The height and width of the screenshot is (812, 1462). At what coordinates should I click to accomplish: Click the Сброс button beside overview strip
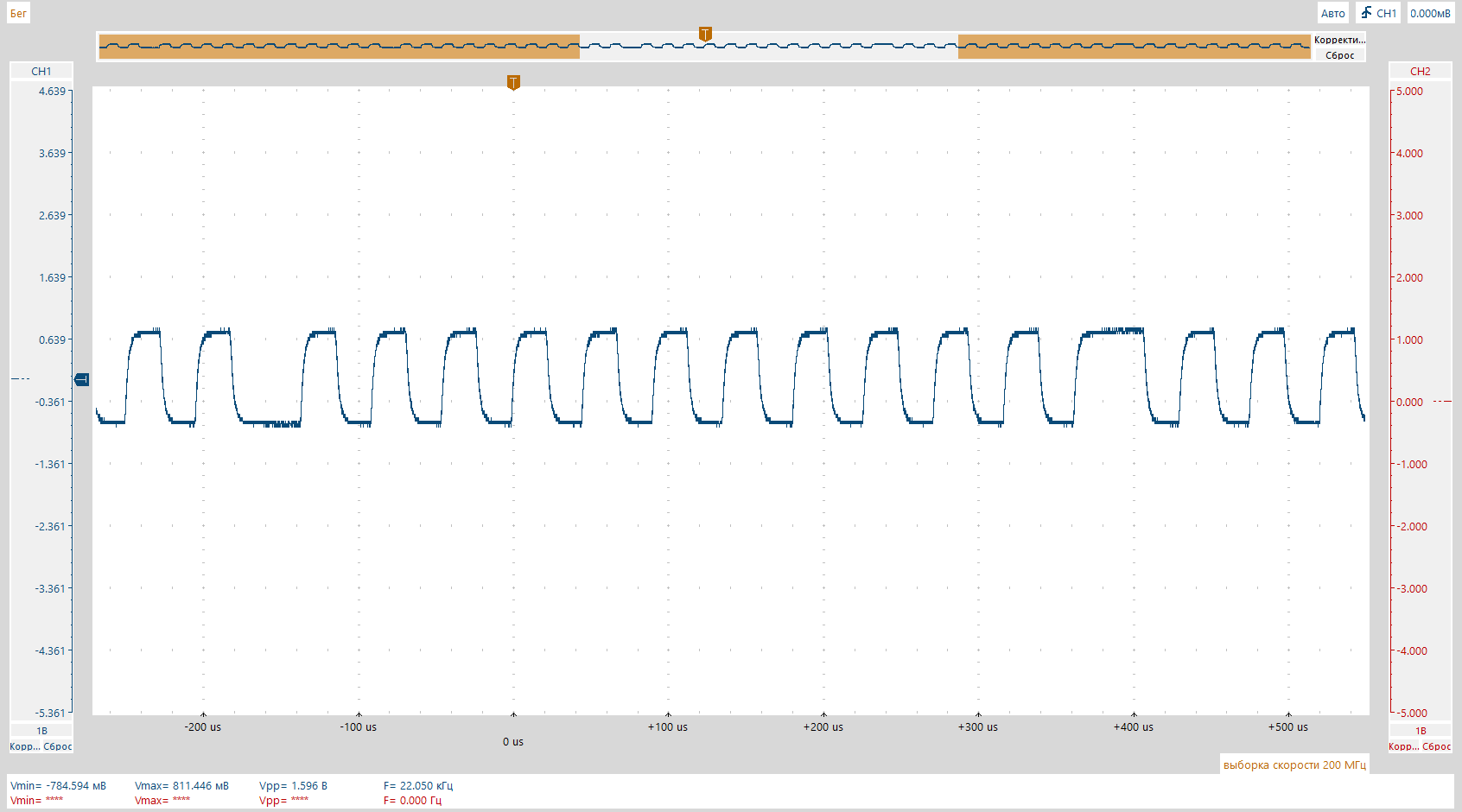pos(1339,55)
